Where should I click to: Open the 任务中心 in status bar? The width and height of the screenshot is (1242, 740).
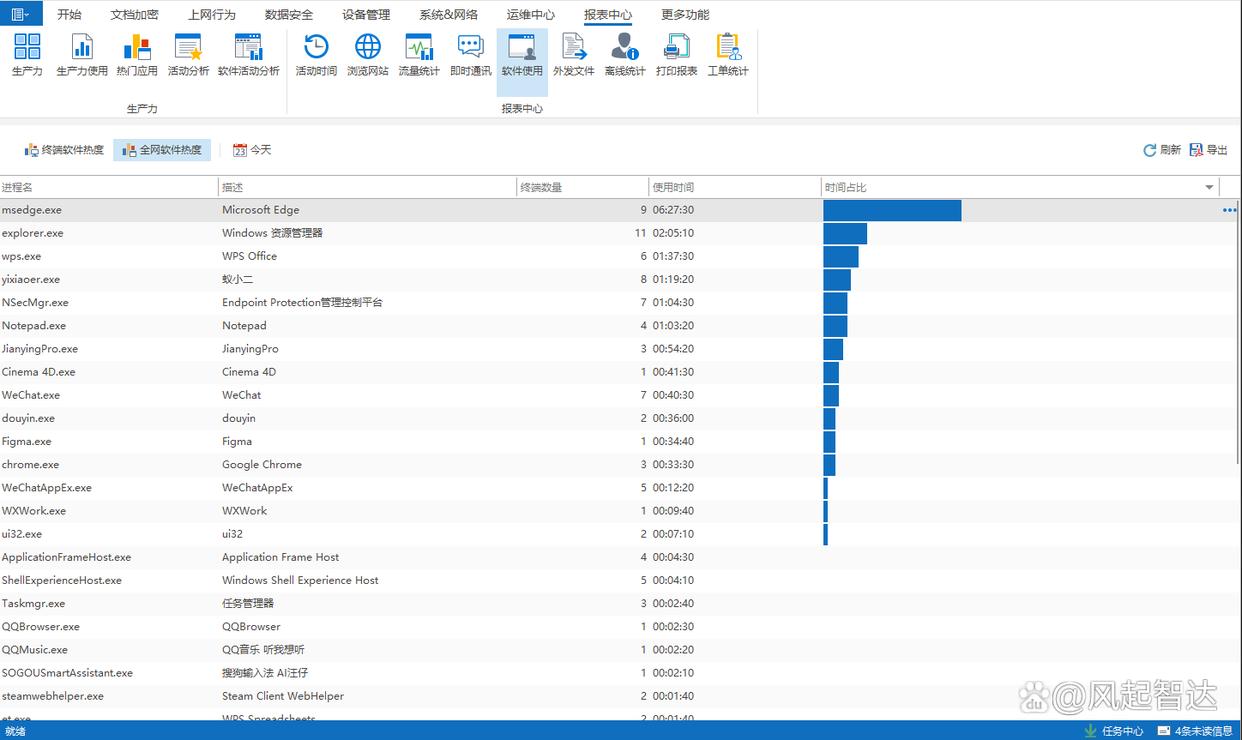pos(1113,731)
